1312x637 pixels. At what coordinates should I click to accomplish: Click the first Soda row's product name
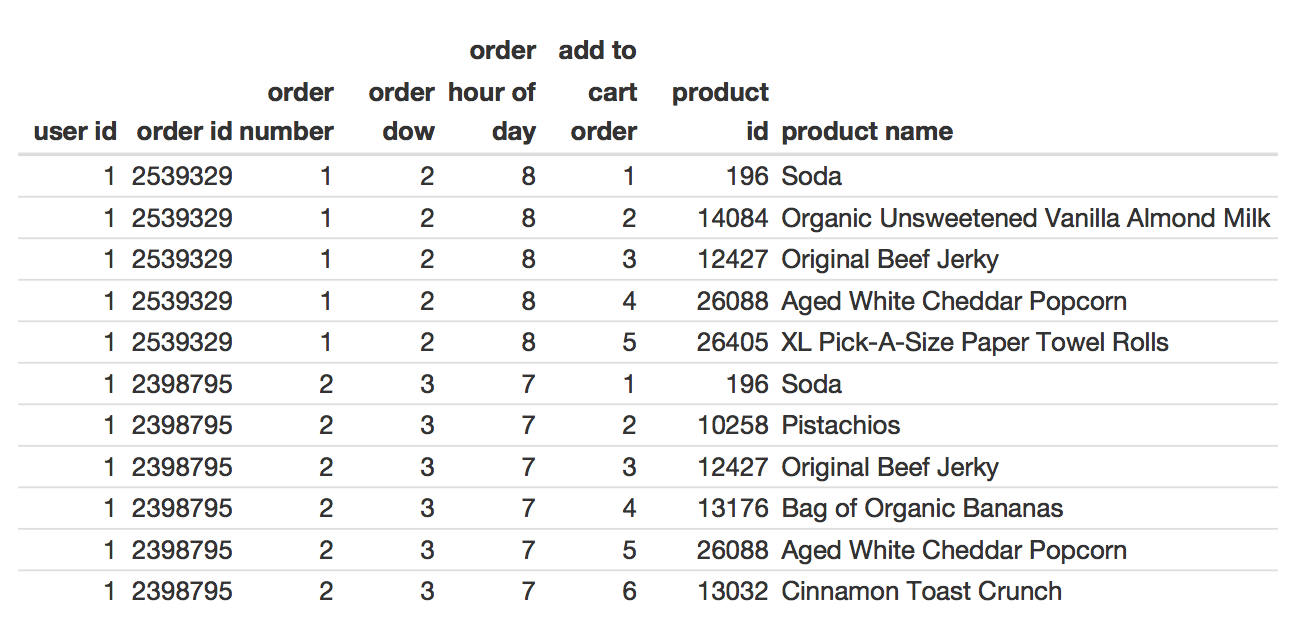click(x=811, y=177)
